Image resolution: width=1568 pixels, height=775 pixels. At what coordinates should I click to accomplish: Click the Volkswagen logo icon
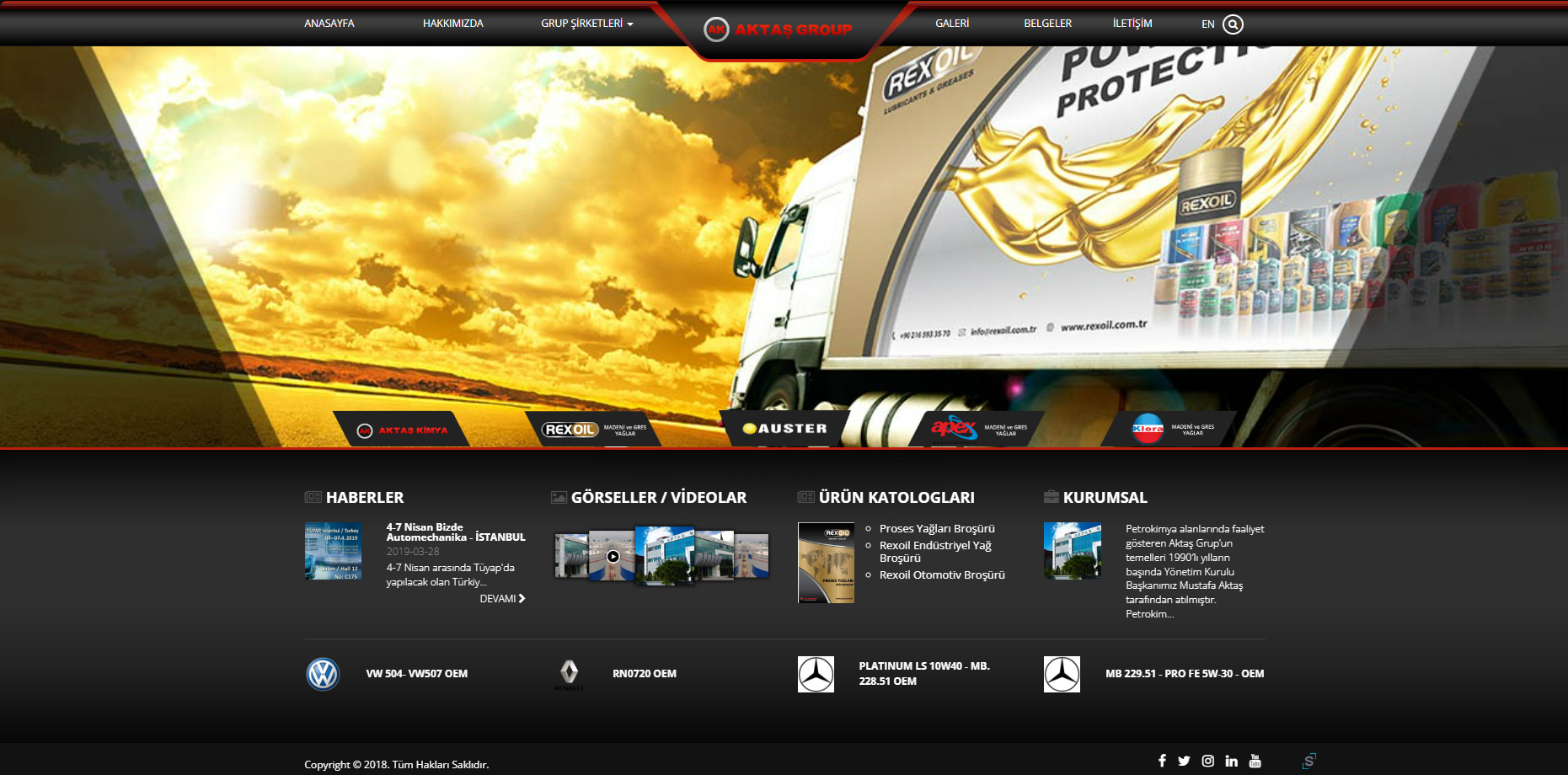(323, 674)
